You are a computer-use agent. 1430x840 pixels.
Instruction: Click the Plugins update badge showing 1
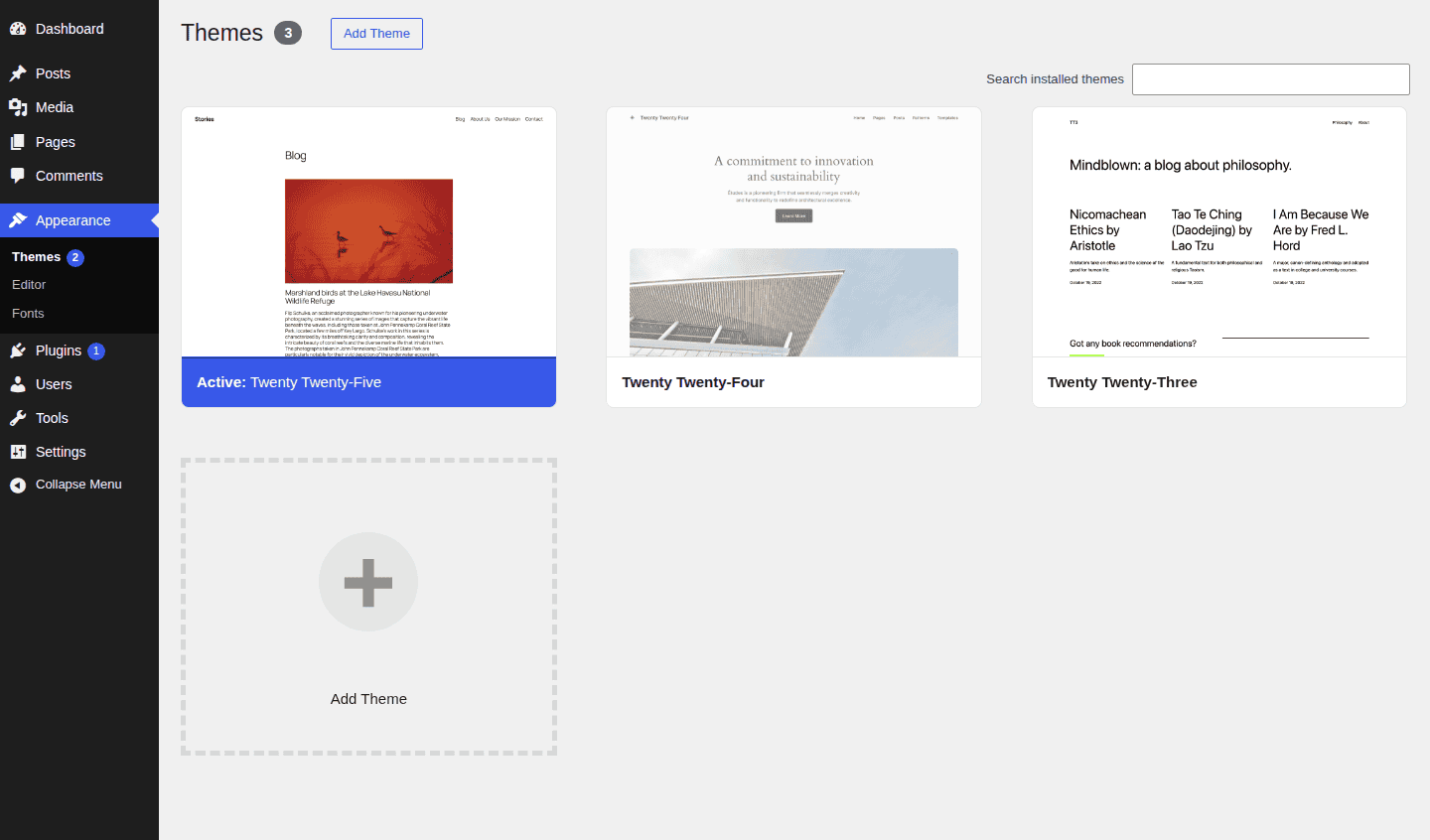(96, 350)
